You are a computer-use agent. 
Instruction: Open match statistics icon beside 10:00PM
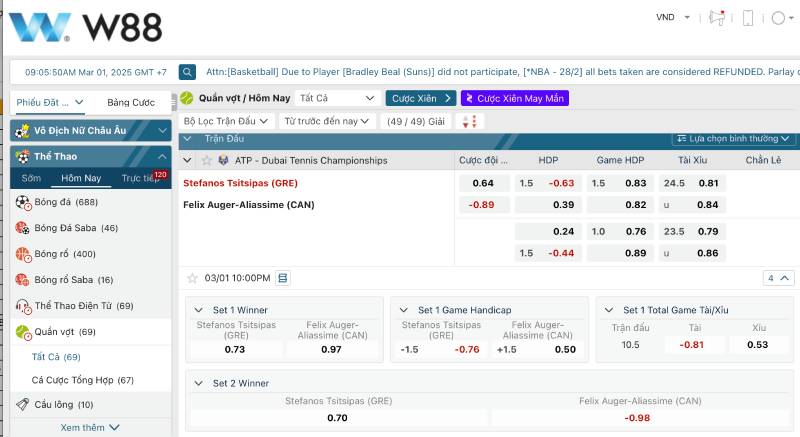[283, 278]
